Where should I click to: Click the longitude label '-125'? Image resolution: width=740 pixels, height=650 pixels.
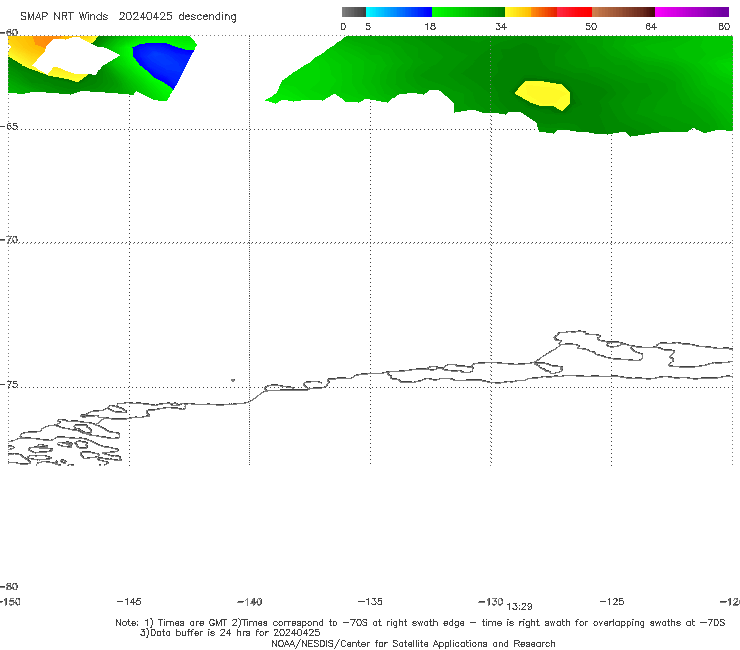[612, 601]
